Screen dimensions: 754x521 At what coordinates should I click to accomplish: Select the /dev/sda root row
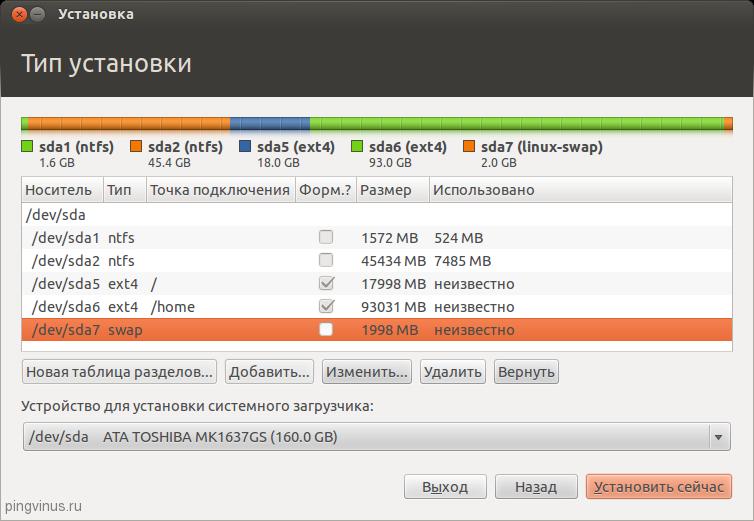(x=377, y=215)
